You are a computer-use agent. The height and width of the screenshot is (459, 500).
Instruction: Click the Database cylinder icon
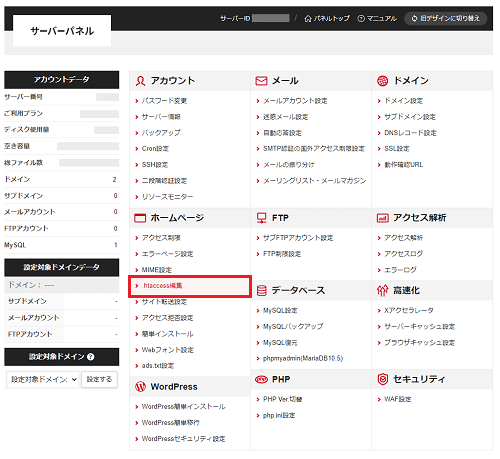pyautogui.click(x=262, y=291)
